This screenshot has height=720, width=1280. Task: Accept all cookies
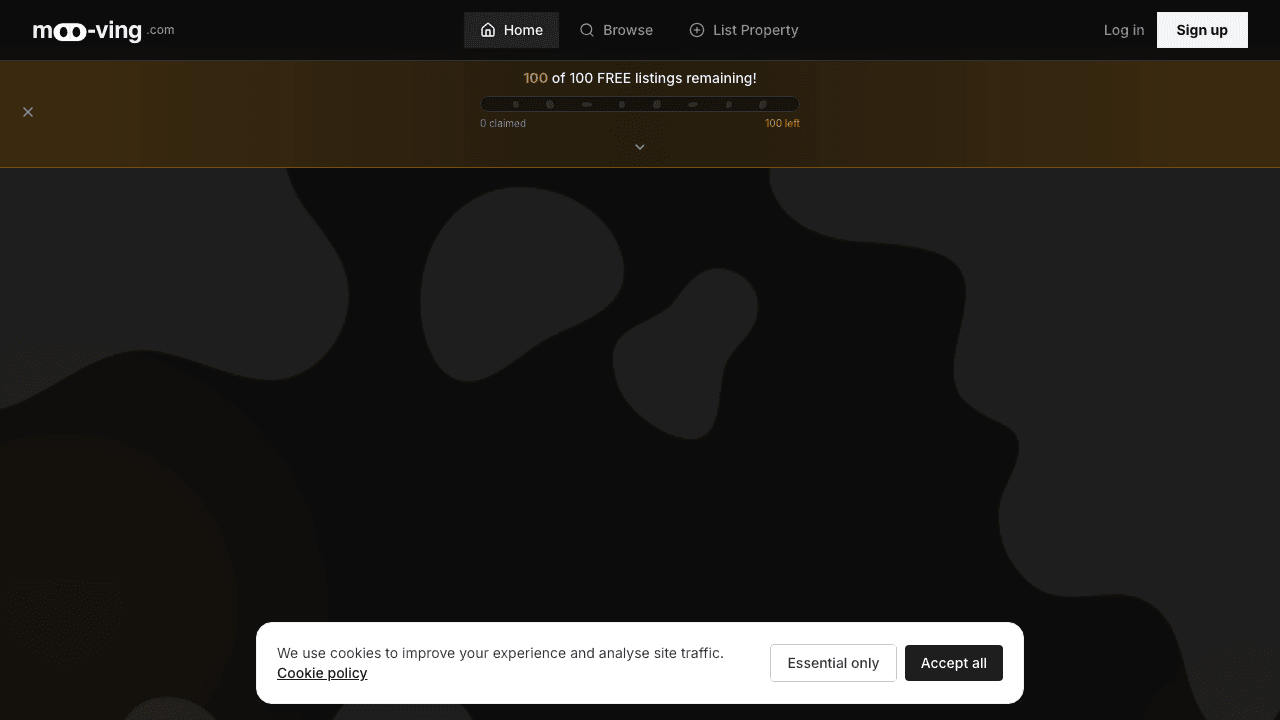pyautogui.click(x=953, y=663)
